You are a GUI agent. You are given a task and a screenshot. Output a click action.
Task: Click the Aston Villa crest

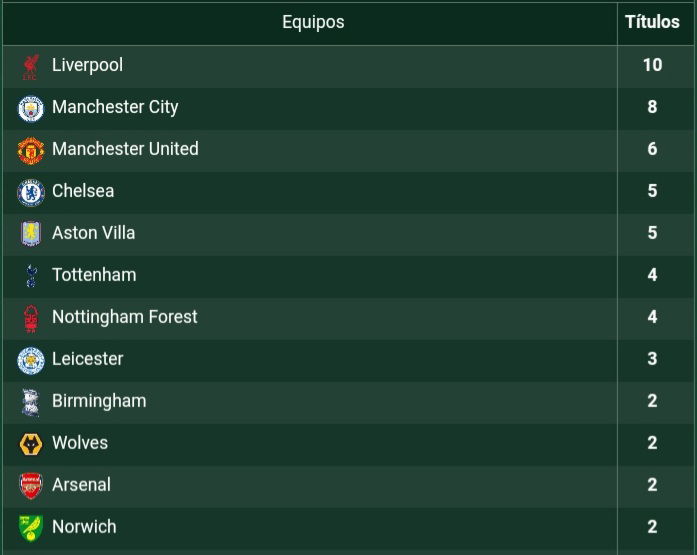tap(31, 233)
